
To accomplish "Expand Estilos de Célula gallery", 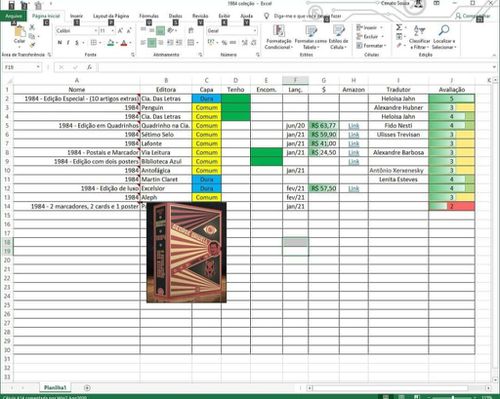I will tap(338, 37).
